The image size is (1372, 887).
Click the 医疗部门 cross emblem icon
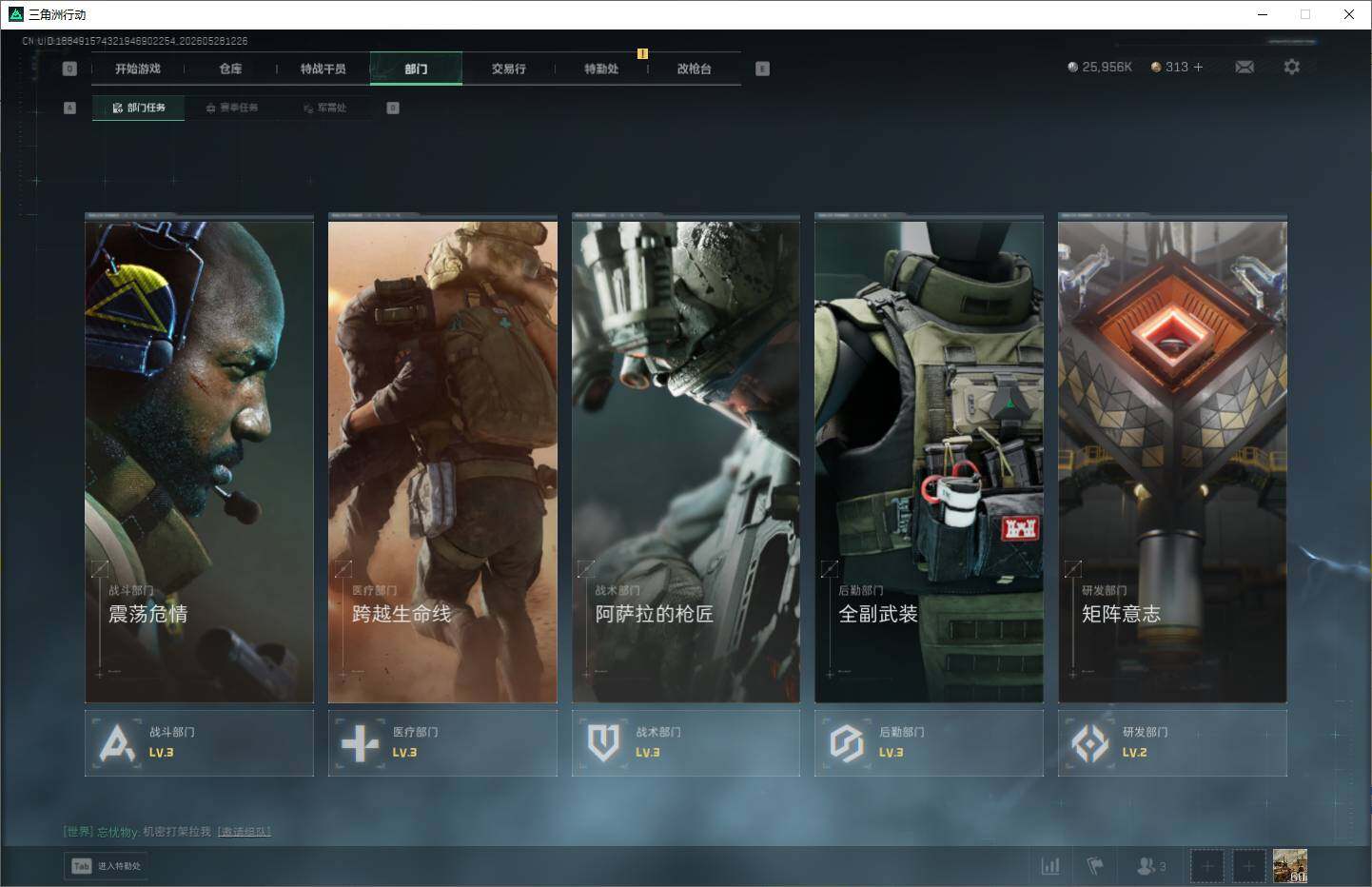pos(360,742)
